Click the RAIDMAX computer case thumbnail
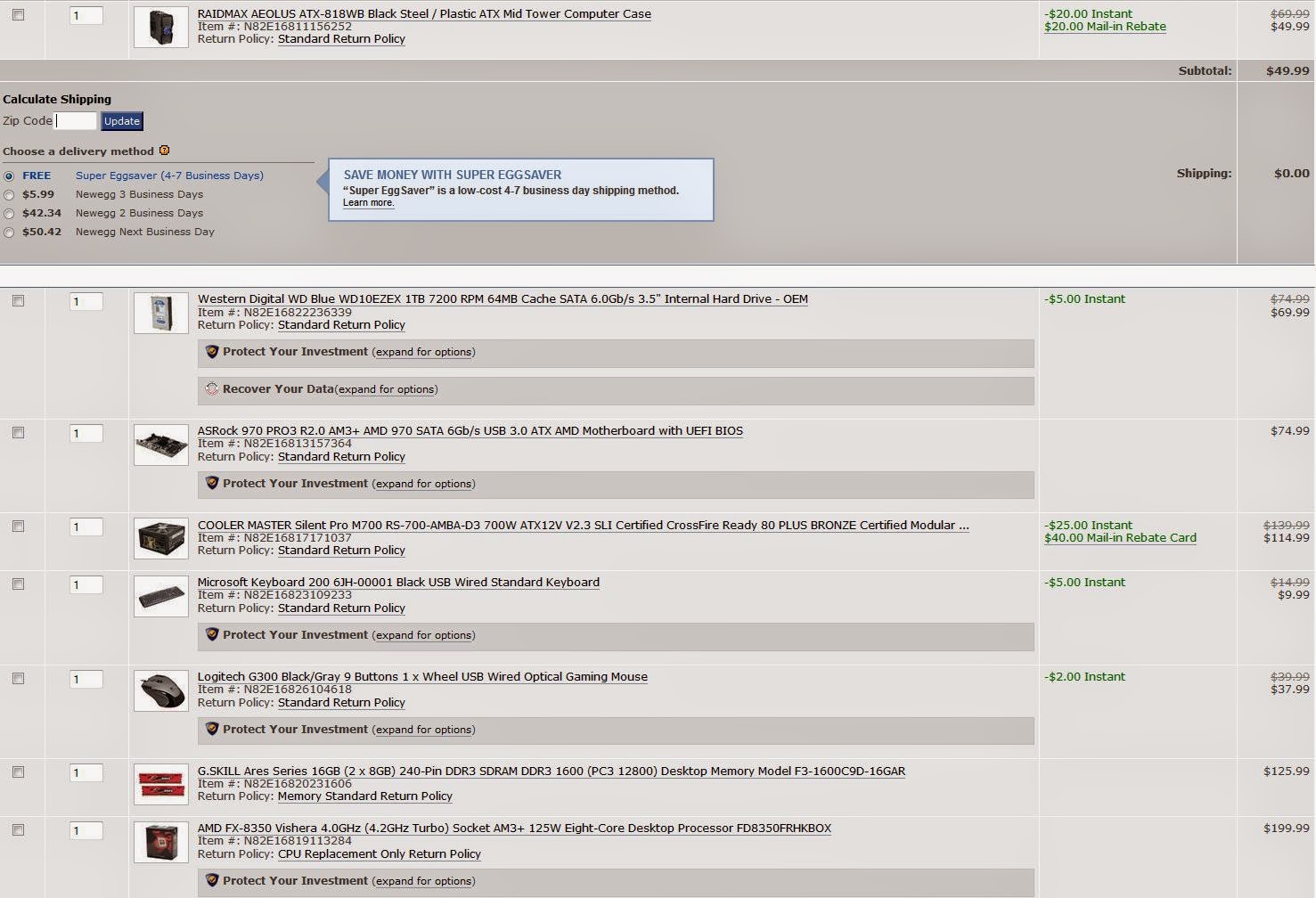 [x=161, y=27]
